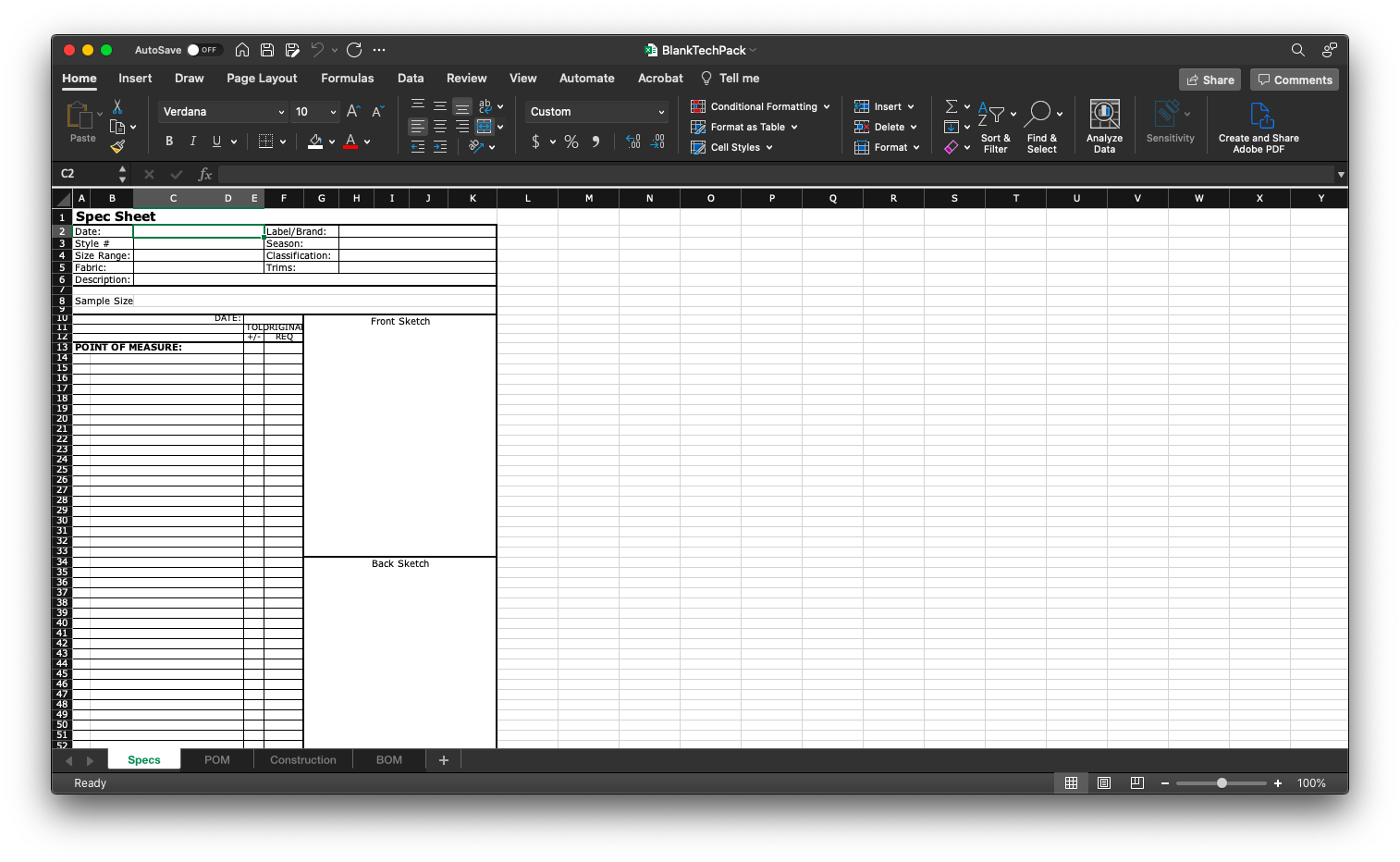This screenshot has width=1400, height=862.
Task: Click the zoom slider handle
Action: [1222, 783]
